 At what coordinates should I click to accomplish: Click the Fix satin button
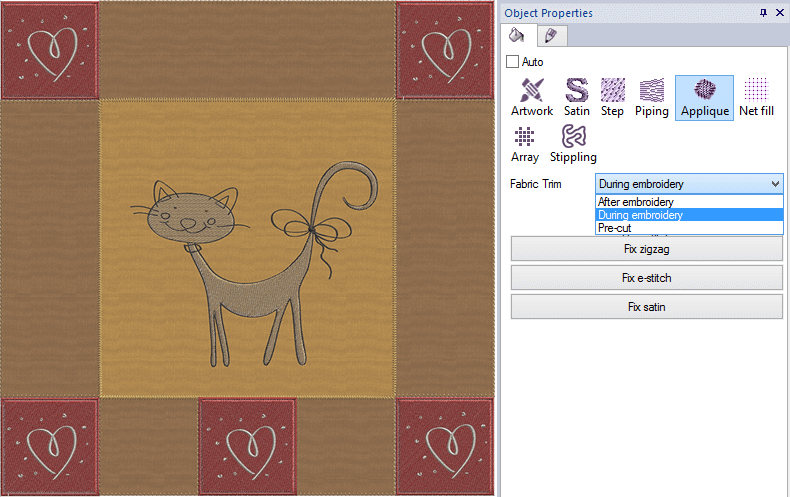pos(646,307)
